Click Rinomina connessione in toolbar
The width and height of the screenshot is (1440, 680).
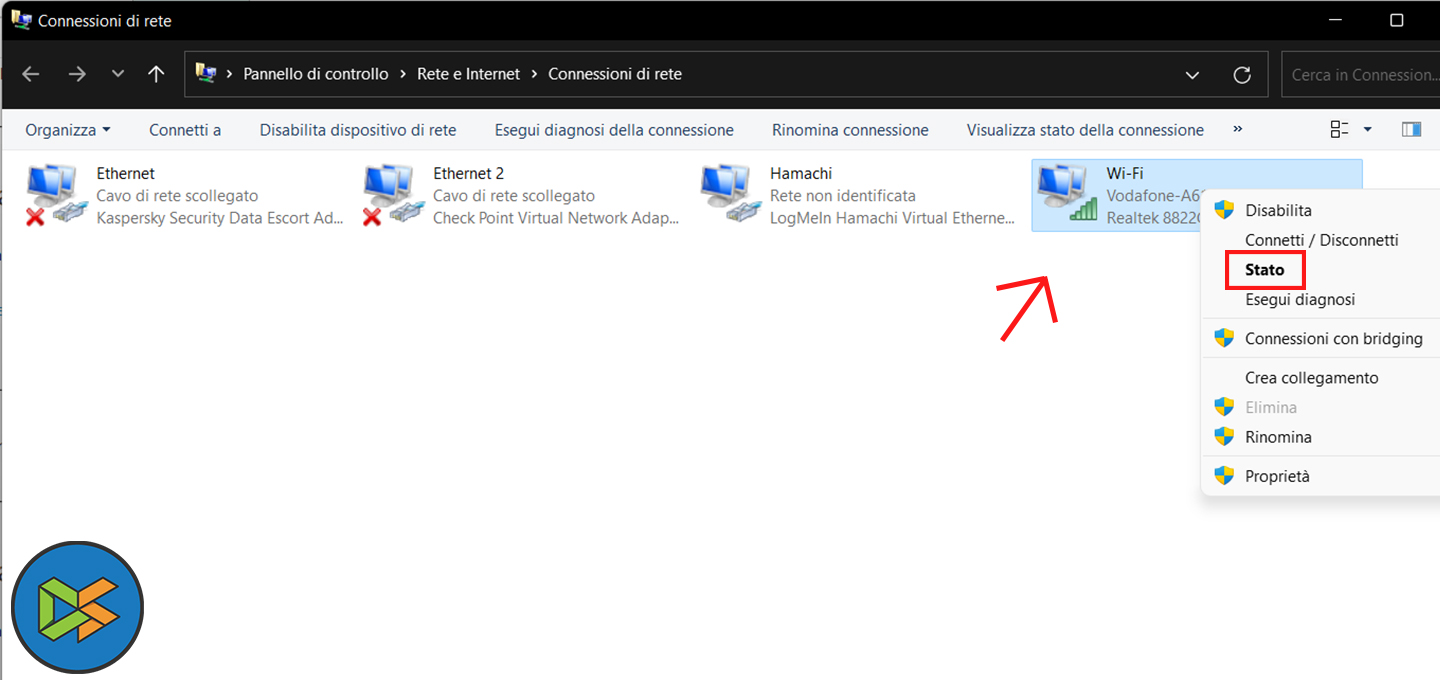point(850,130)
